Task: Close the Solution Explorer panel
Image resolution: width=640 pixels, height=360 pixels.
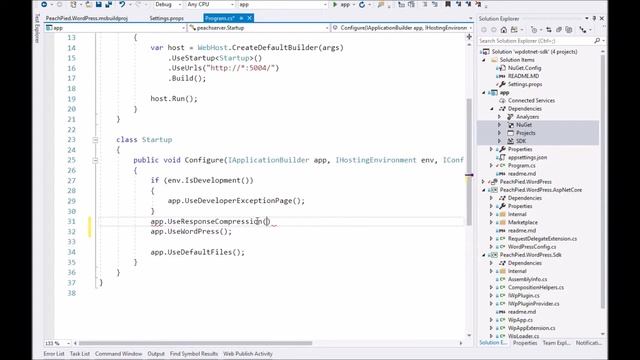Action: pos(602,18)
